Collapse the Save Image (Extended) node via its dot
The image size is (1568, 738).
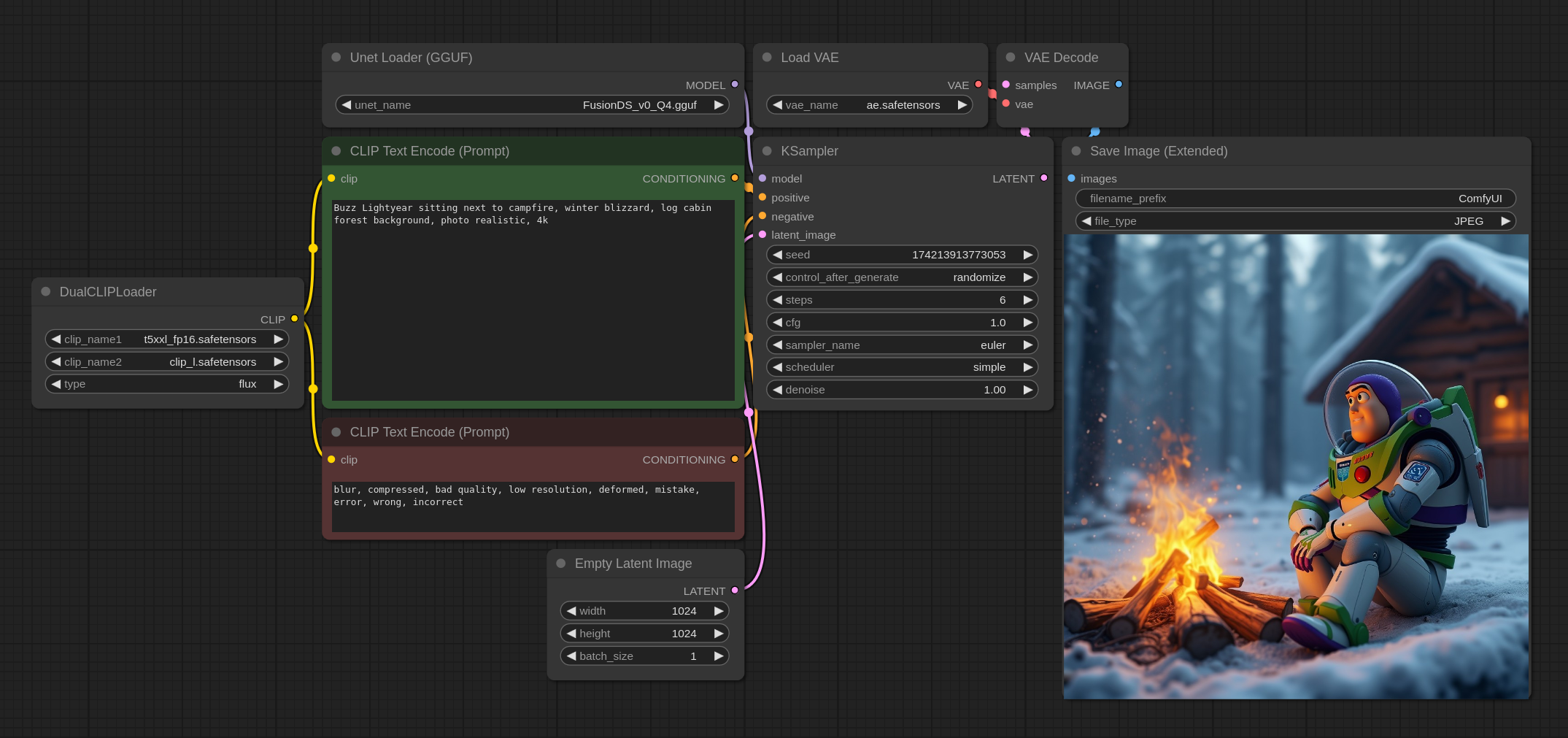1076,150
